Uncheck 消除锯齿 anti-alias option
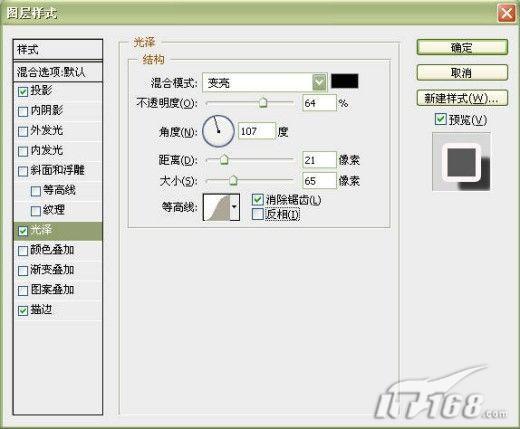The width and height of the screenshot is (520, 429). pos(258,200)
